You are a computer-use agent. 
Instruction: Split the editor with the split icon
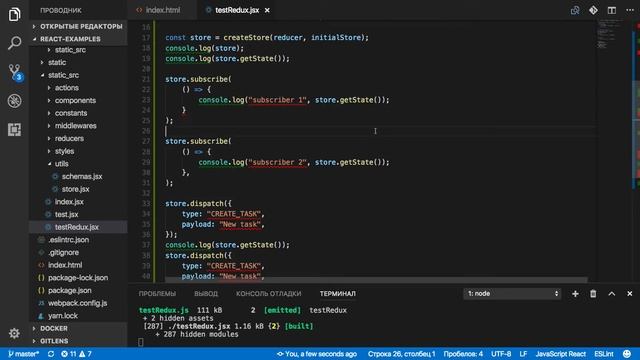(611, 10)
